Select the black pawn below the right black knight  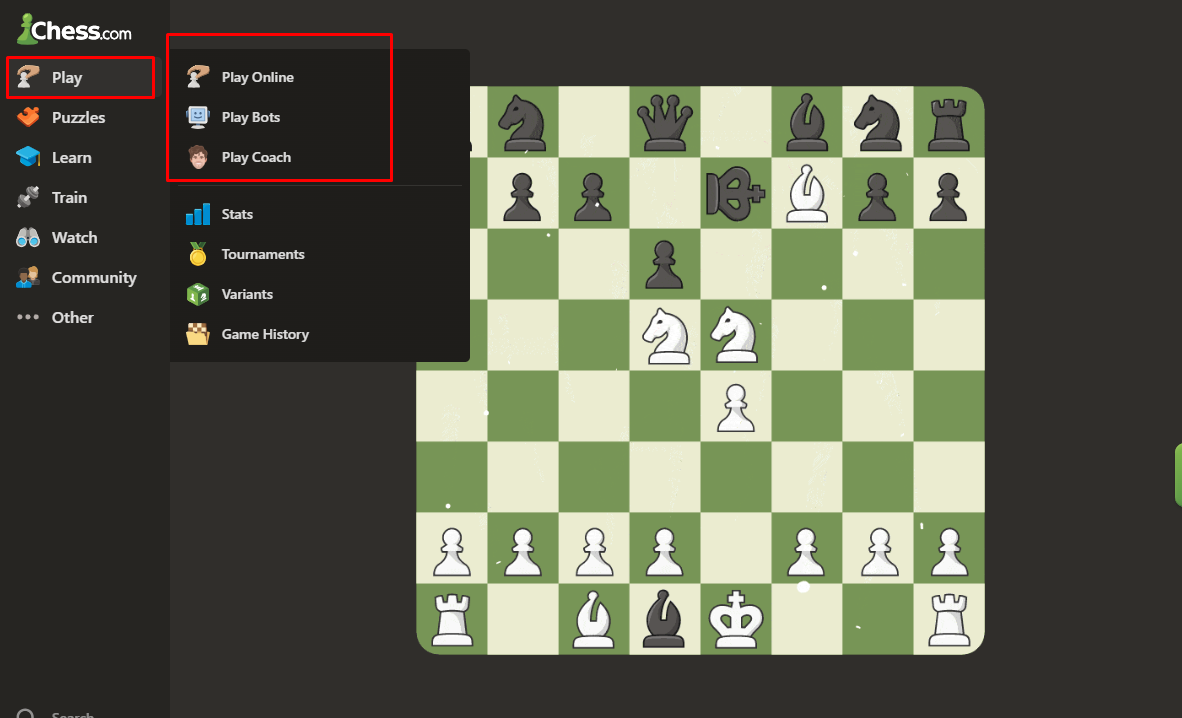click(x=877, y=195)
